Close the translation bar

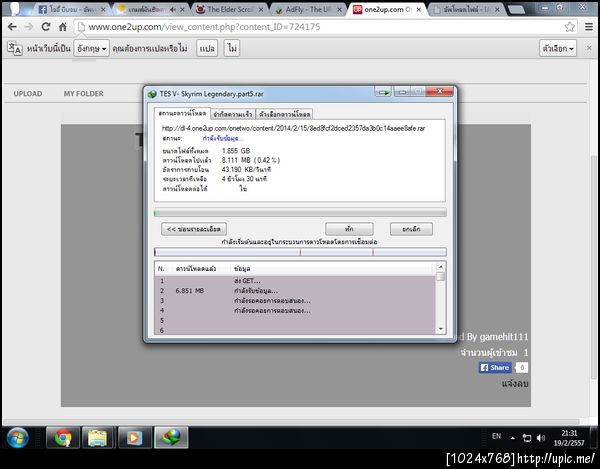[x=589, y=48]
